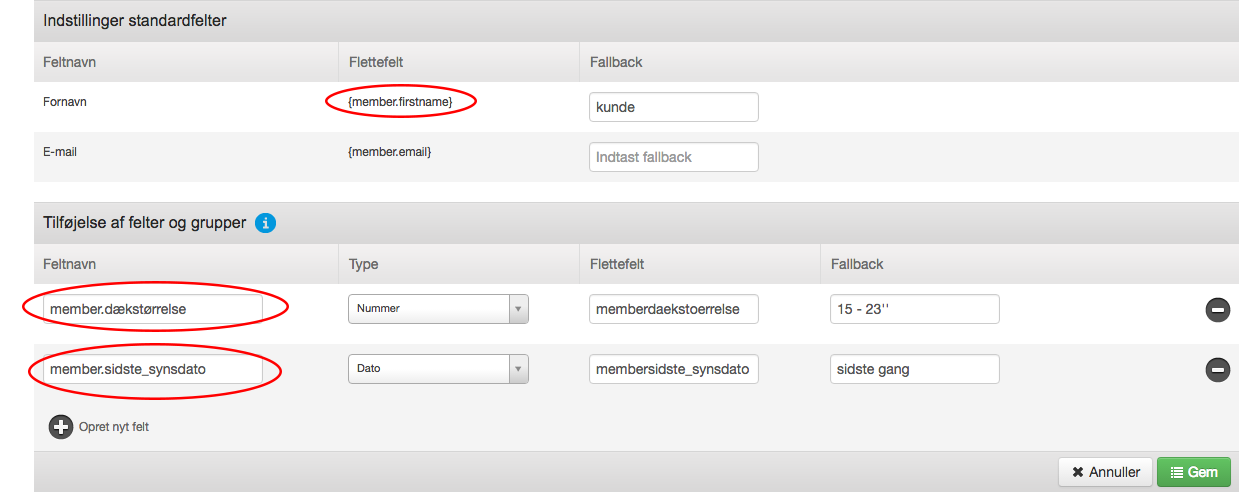Open the Dato type dropdown
Screen dimensions: 1239x492
click(x=438, y=369)
